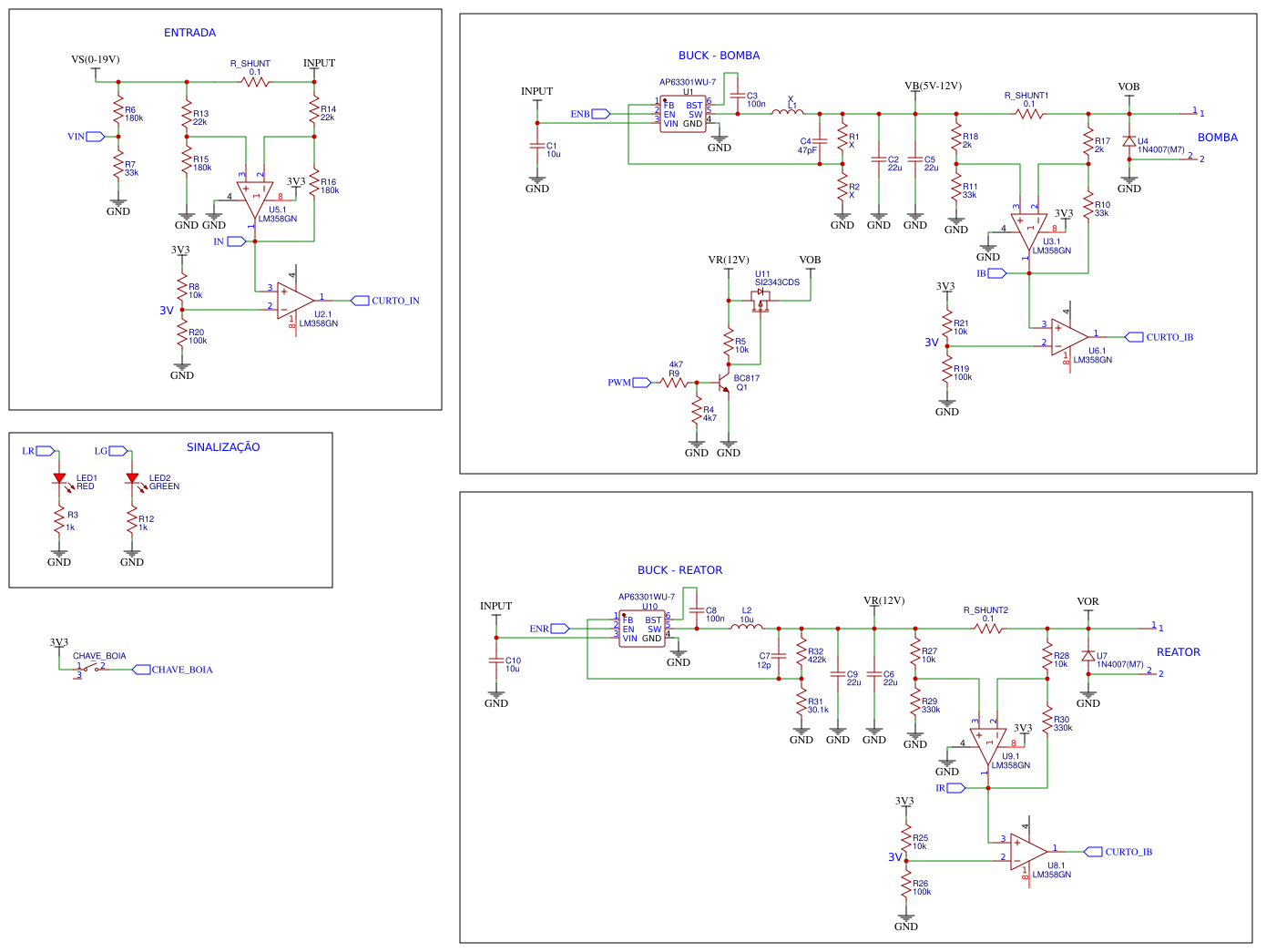This screenshot has height=952, width=1266.
Task: Select the U6.1 LM358GN comparator symbol
Action: click(x=1069, y=337)
